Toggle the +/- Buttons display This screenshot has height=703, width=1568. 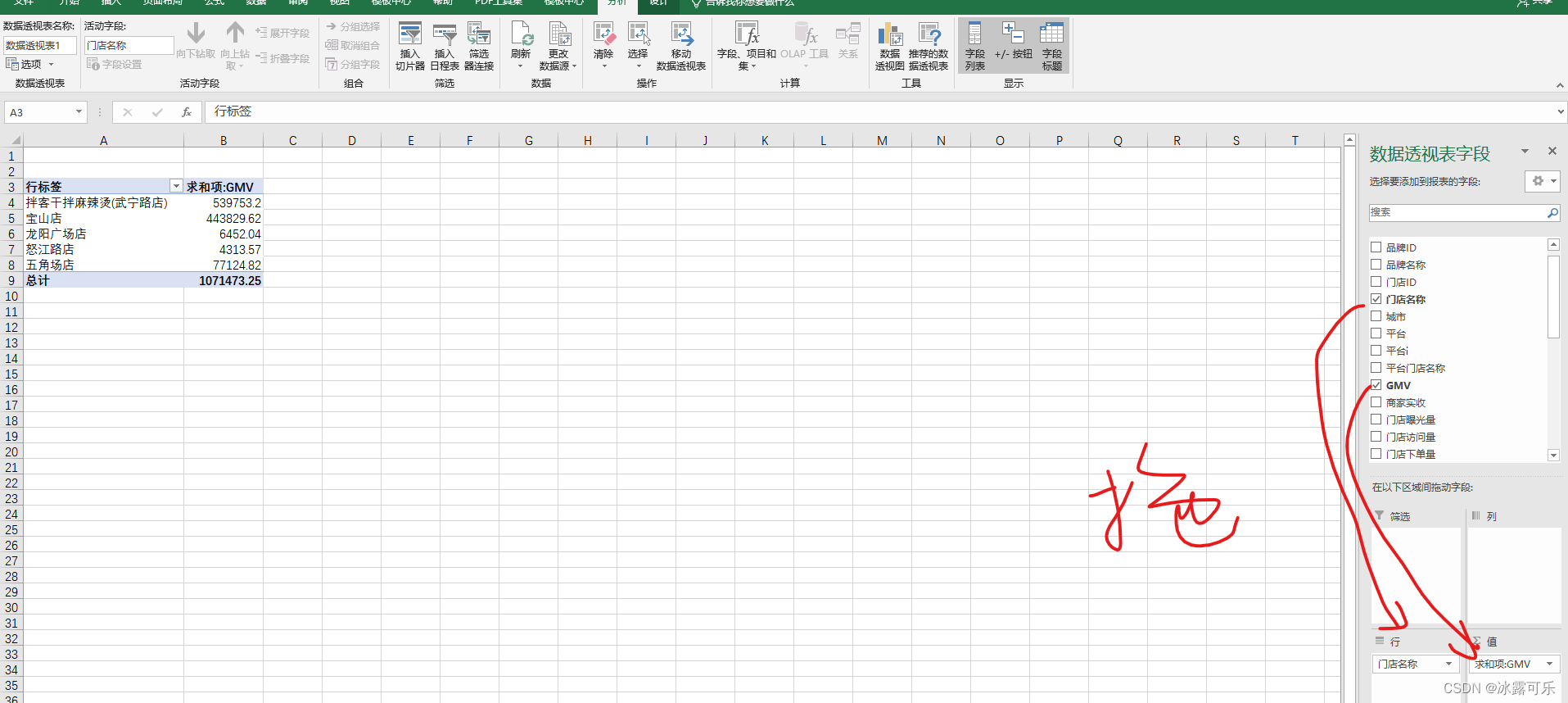tap(1014, 41)
